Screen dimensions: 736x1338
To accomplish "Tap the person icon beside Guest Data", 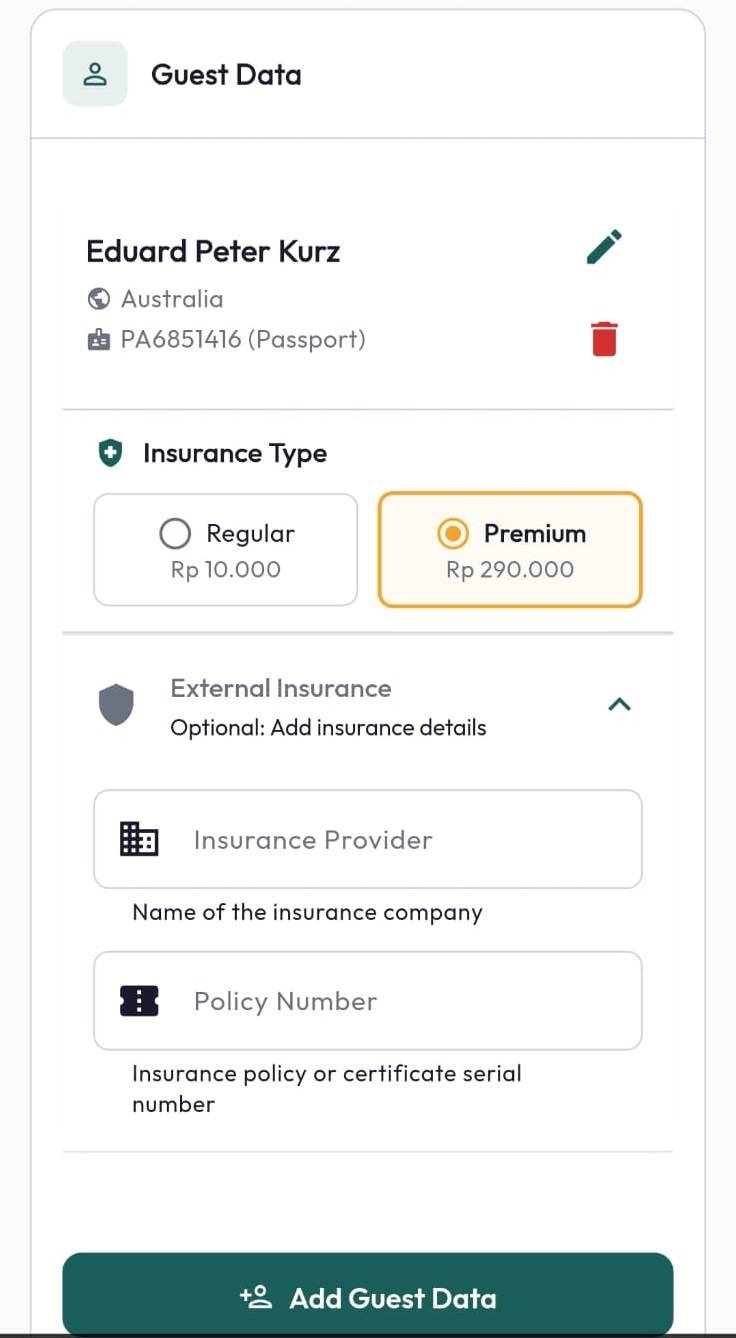I will 95,74.
